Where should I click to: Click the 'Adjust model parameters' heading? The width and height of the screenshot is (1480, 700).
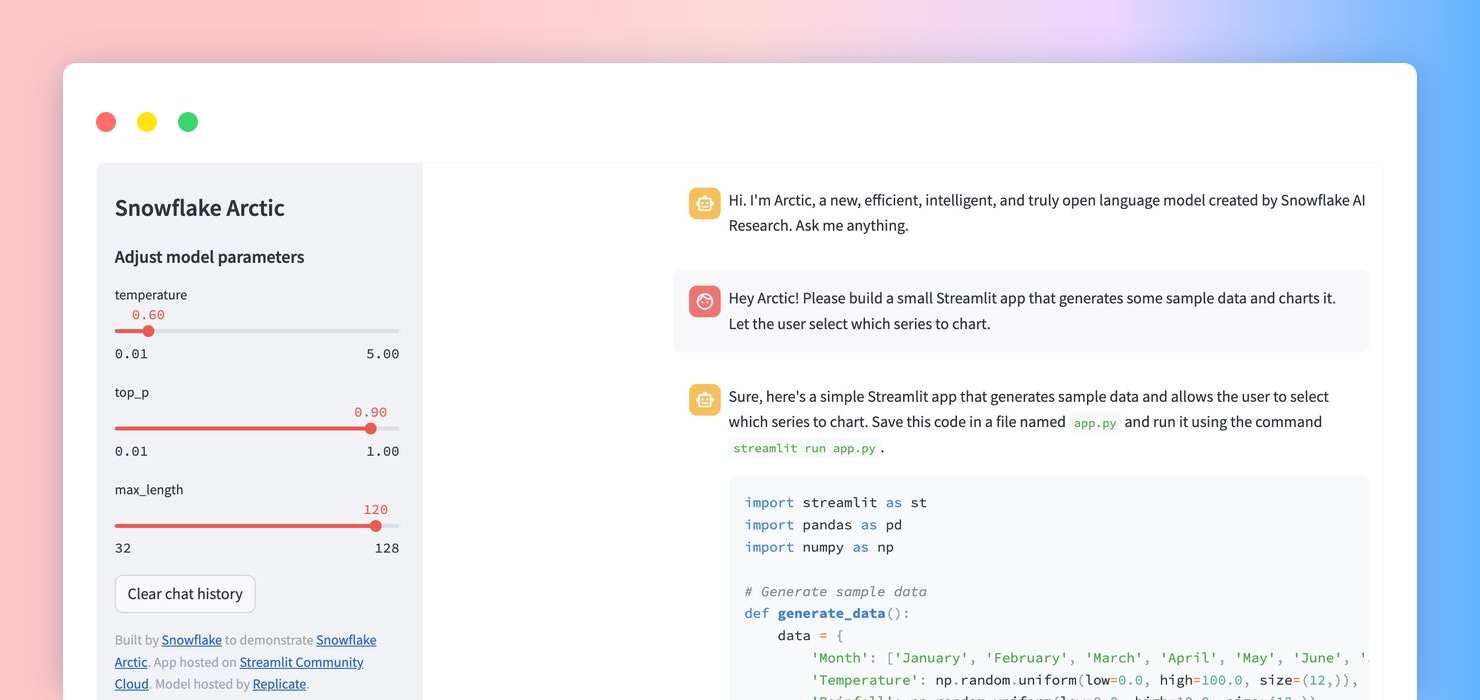(x=210, y=257)
